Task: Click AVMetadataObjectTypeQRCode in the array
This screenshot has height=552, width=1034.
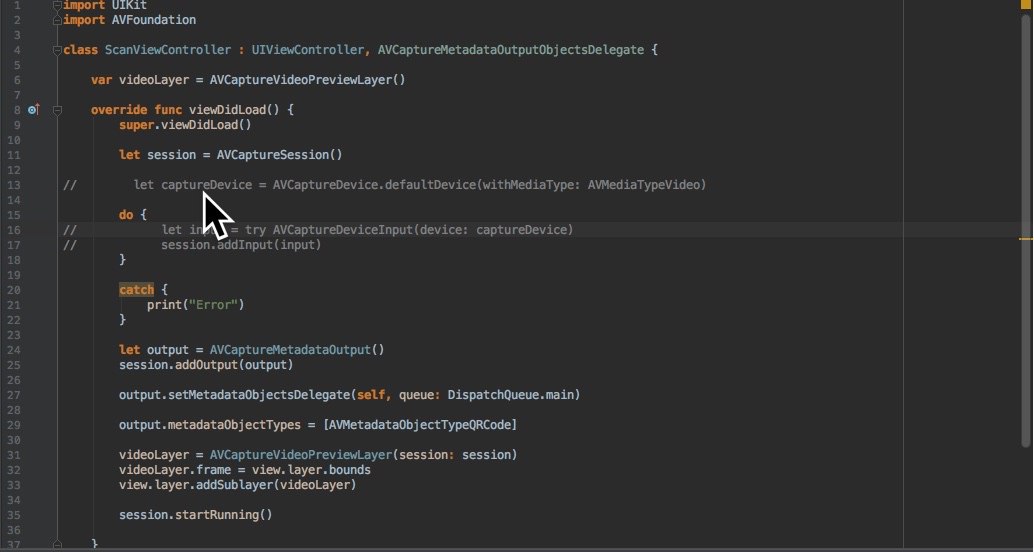Action: coord(419,425)
